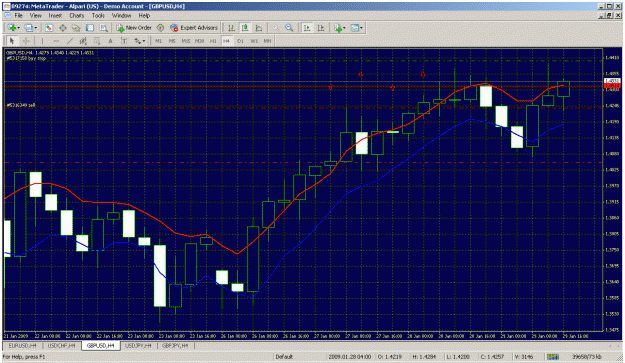Click the MetaTrader title bar app icon
The image size is (625, 363).
(x=7, y=6)
